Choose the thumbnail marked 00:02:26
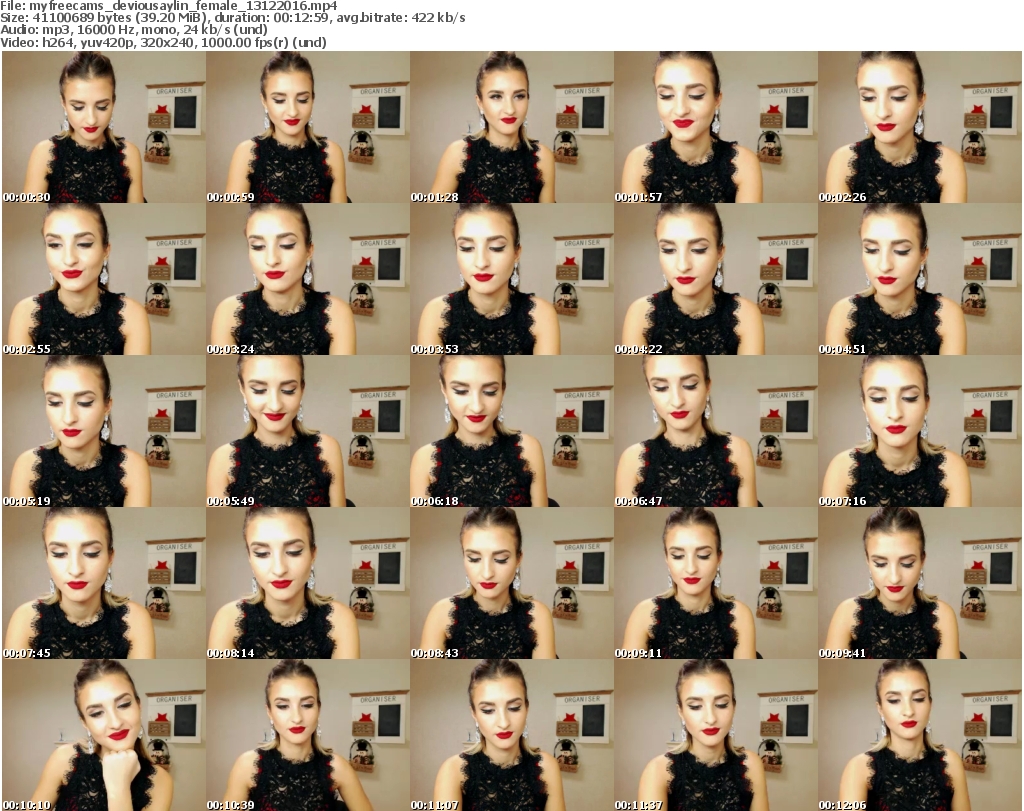The width and height of the screenshot is (1024, 811). tap(919, 127)
